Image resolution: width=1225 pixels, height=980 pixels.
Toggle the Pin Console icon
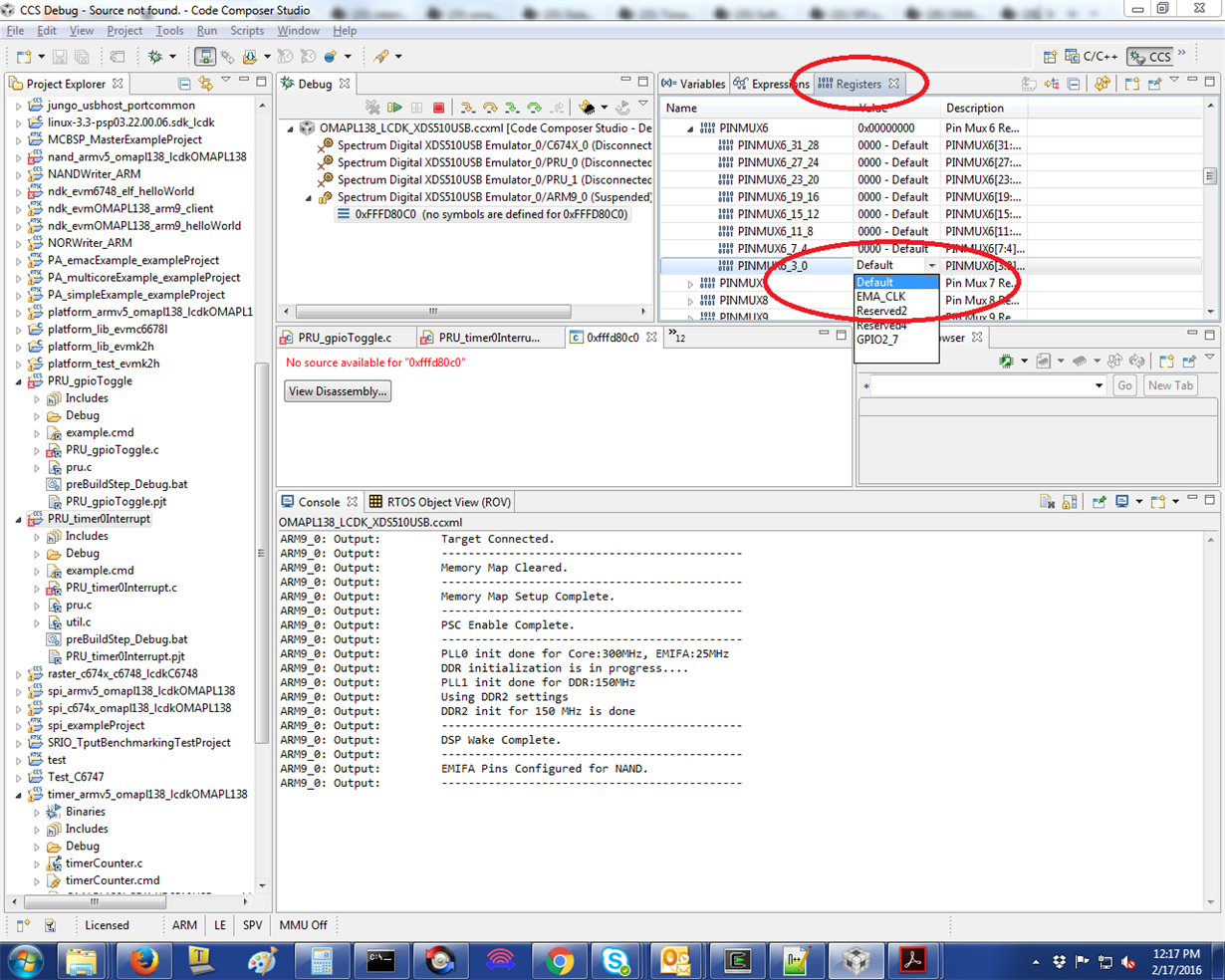click(x=1099, y=502)
